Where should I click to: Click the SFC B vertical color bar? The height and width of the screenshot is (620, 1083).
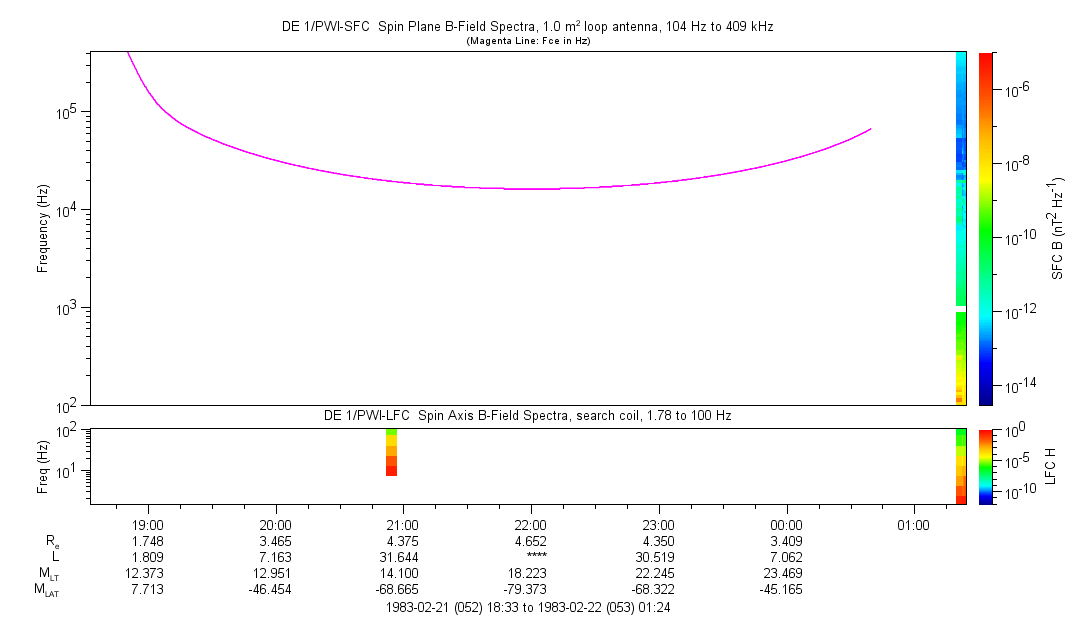(x=984, y=228)
